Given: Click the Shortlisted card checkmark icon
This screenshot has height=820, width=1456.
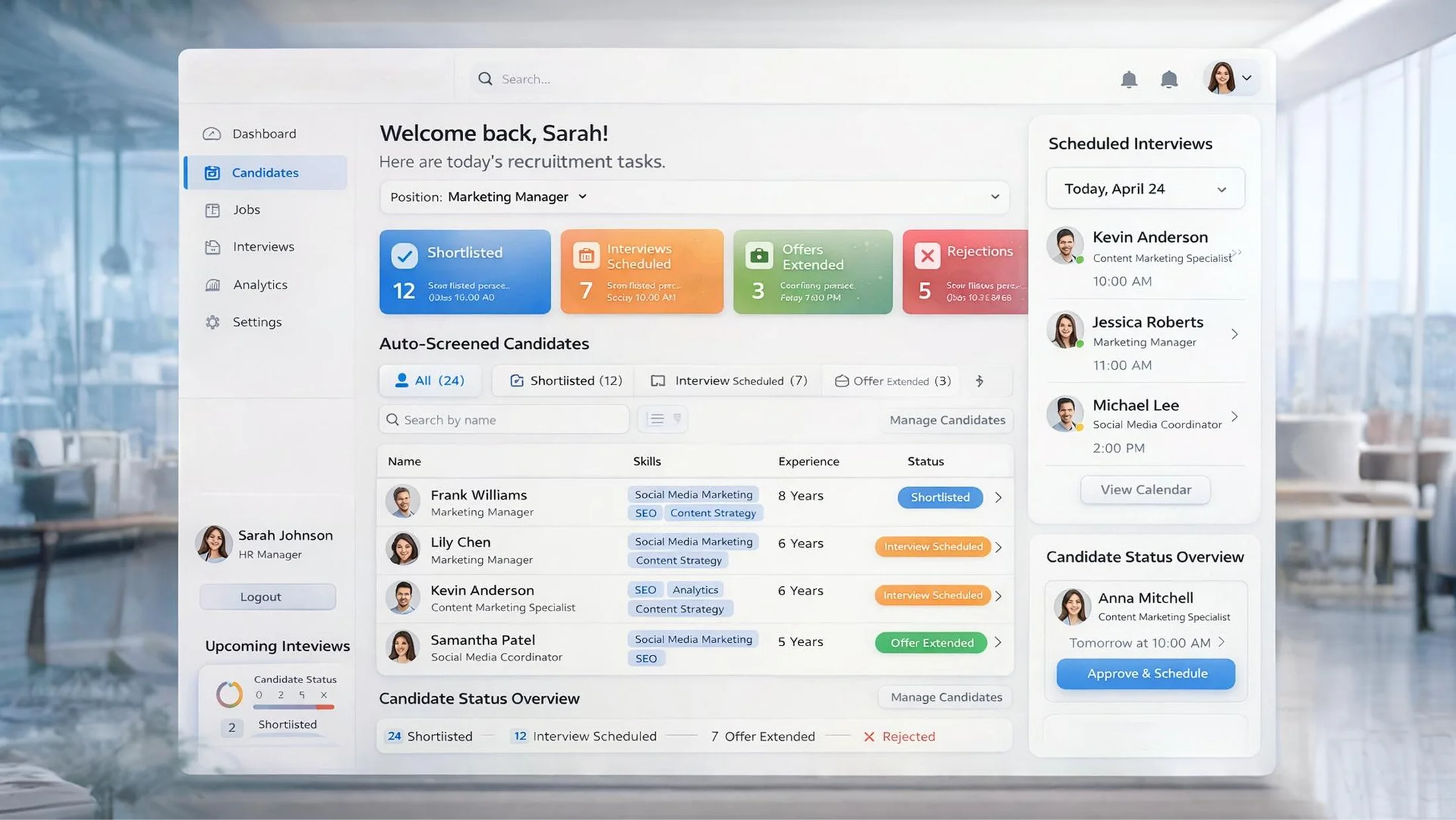Looking at the screenshot, I should 404,255.
